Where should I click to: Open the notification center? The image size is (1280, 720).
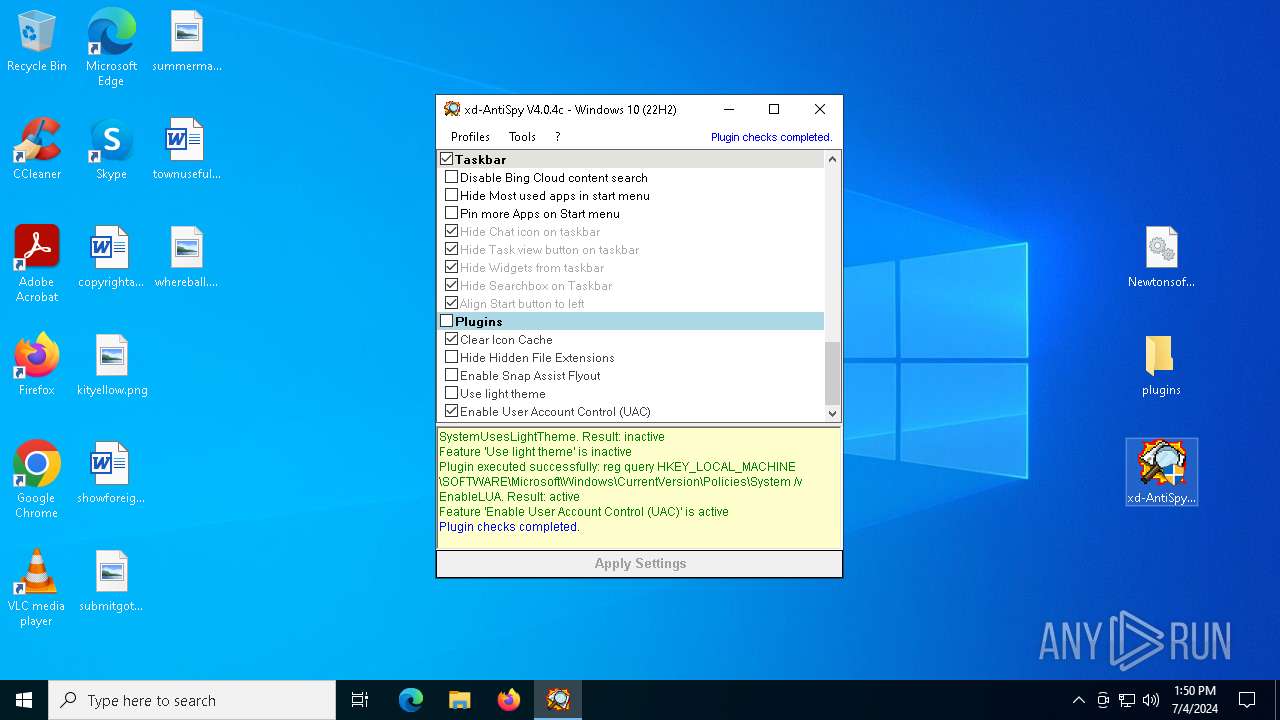(1247, 700)
